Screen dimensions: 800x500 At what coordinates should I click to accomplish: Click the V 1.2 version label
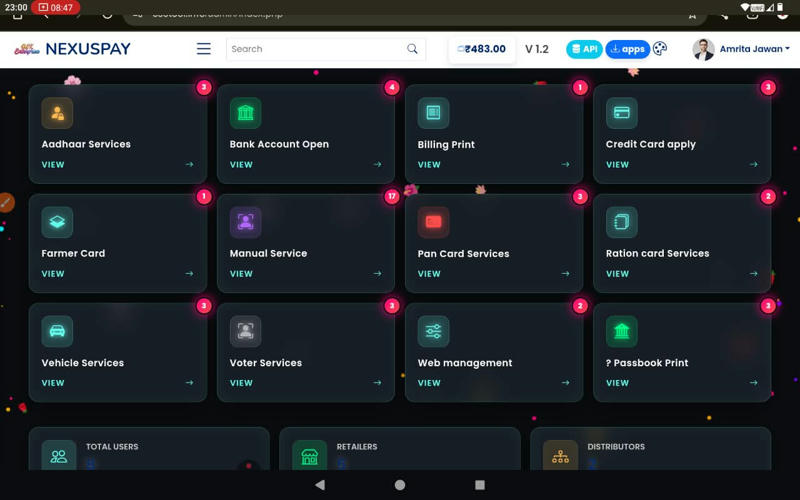537,49
